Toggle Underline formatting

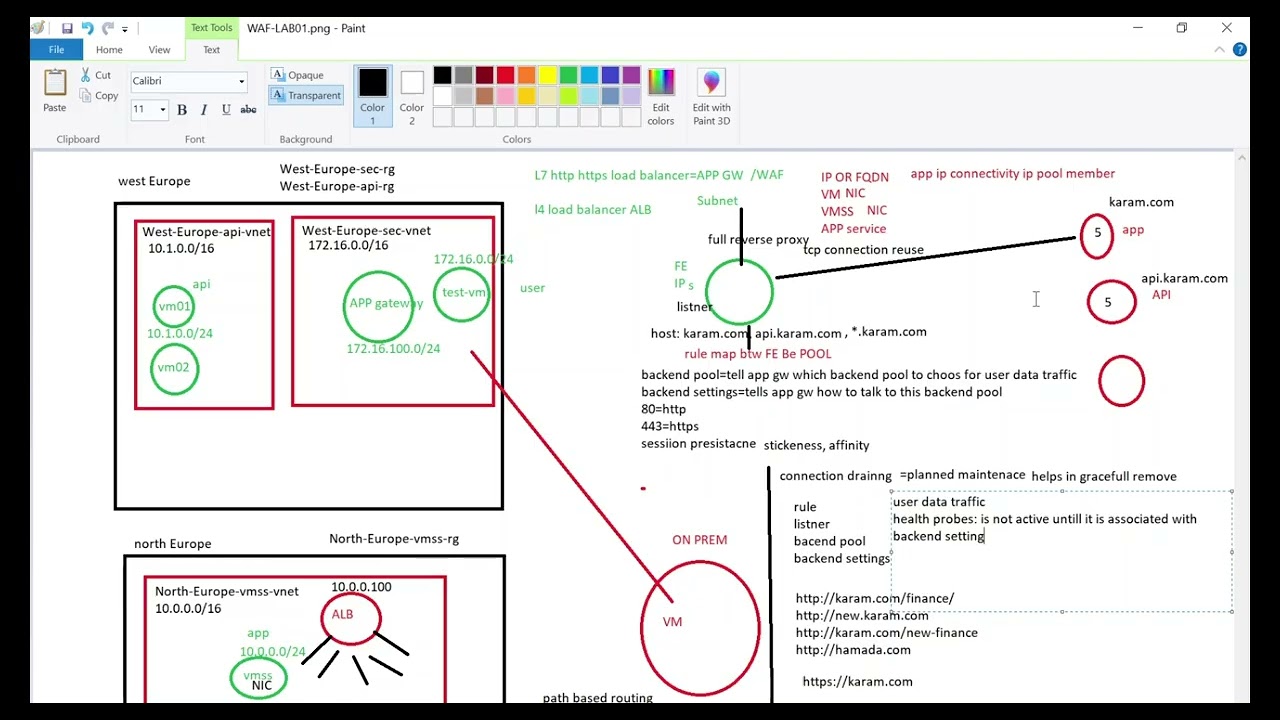(x=226, y=109)
